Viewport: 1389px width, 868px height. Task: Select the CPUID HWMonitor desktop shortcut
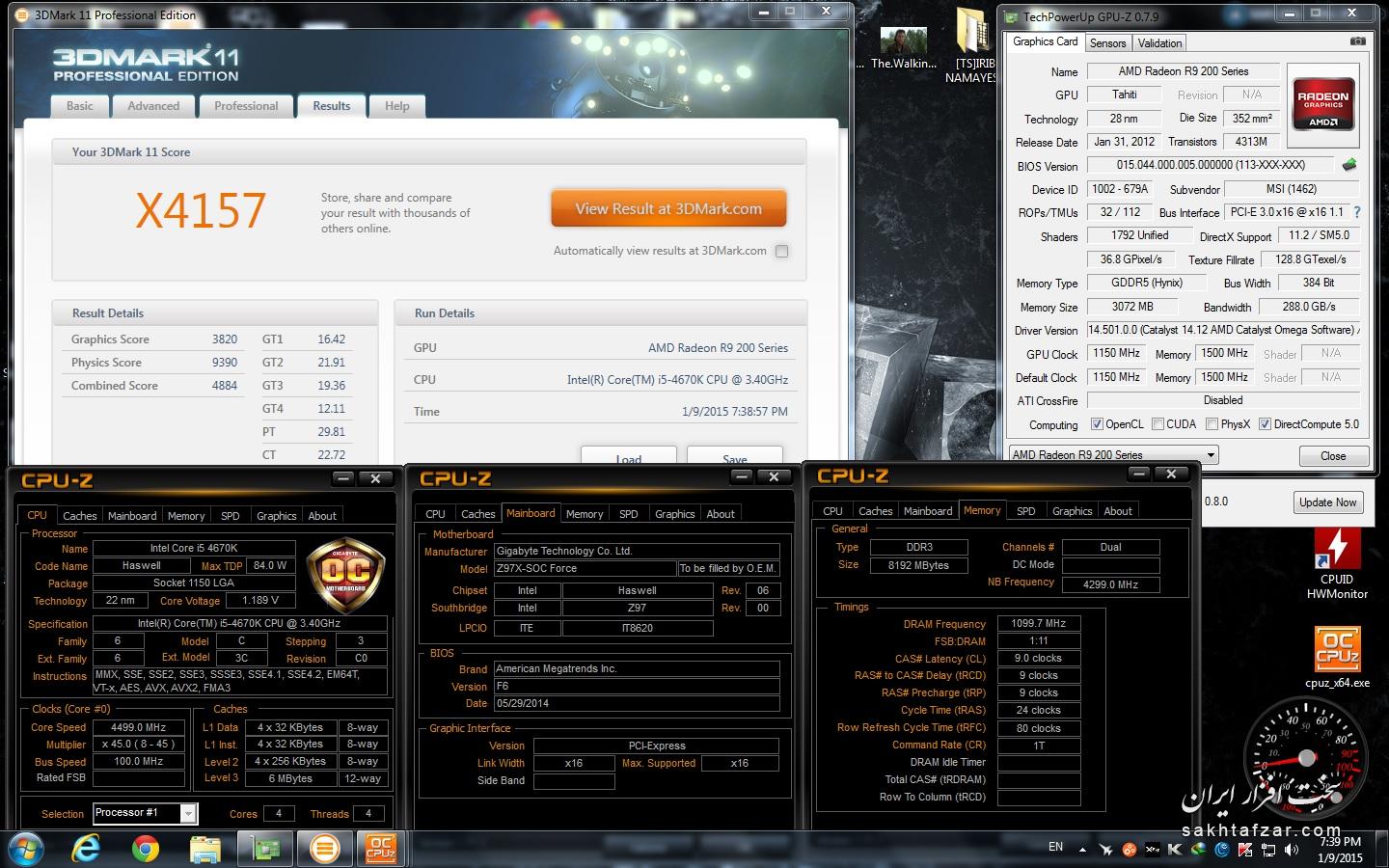(1337, 565)
